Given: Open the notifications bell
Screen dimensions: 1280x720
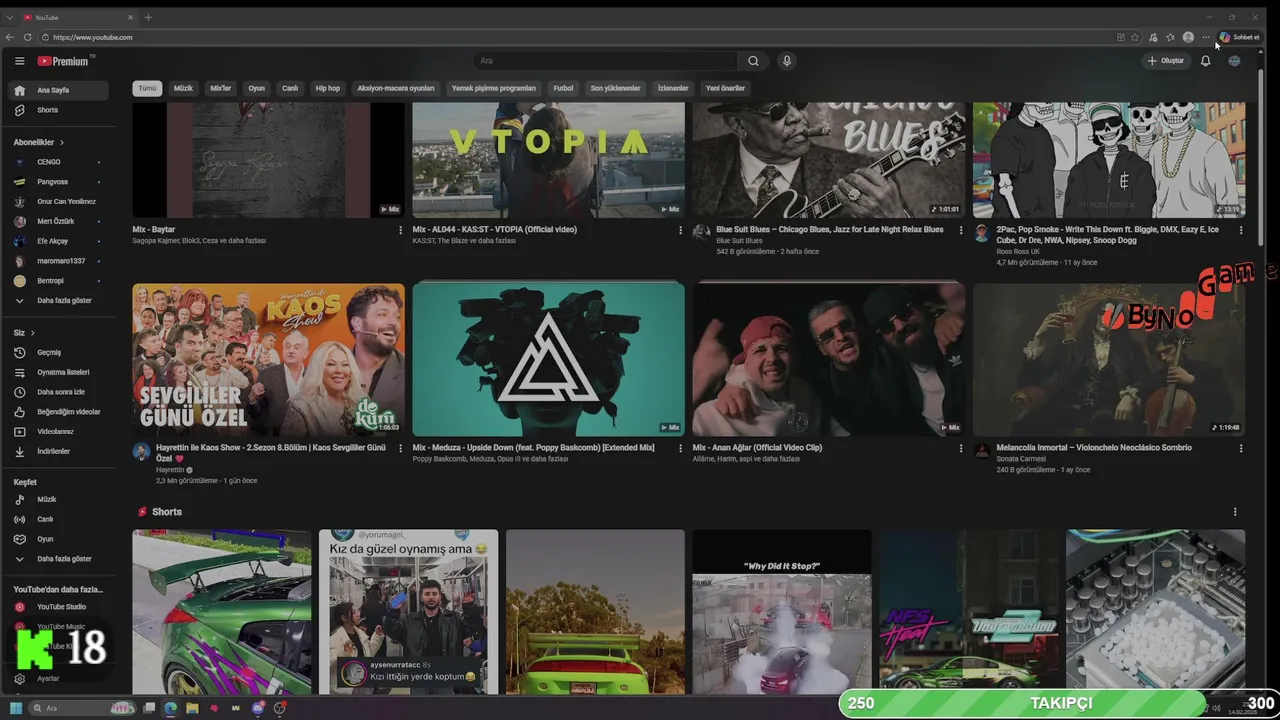Looking at the screenshot, I should click(x=1205, y=61).
